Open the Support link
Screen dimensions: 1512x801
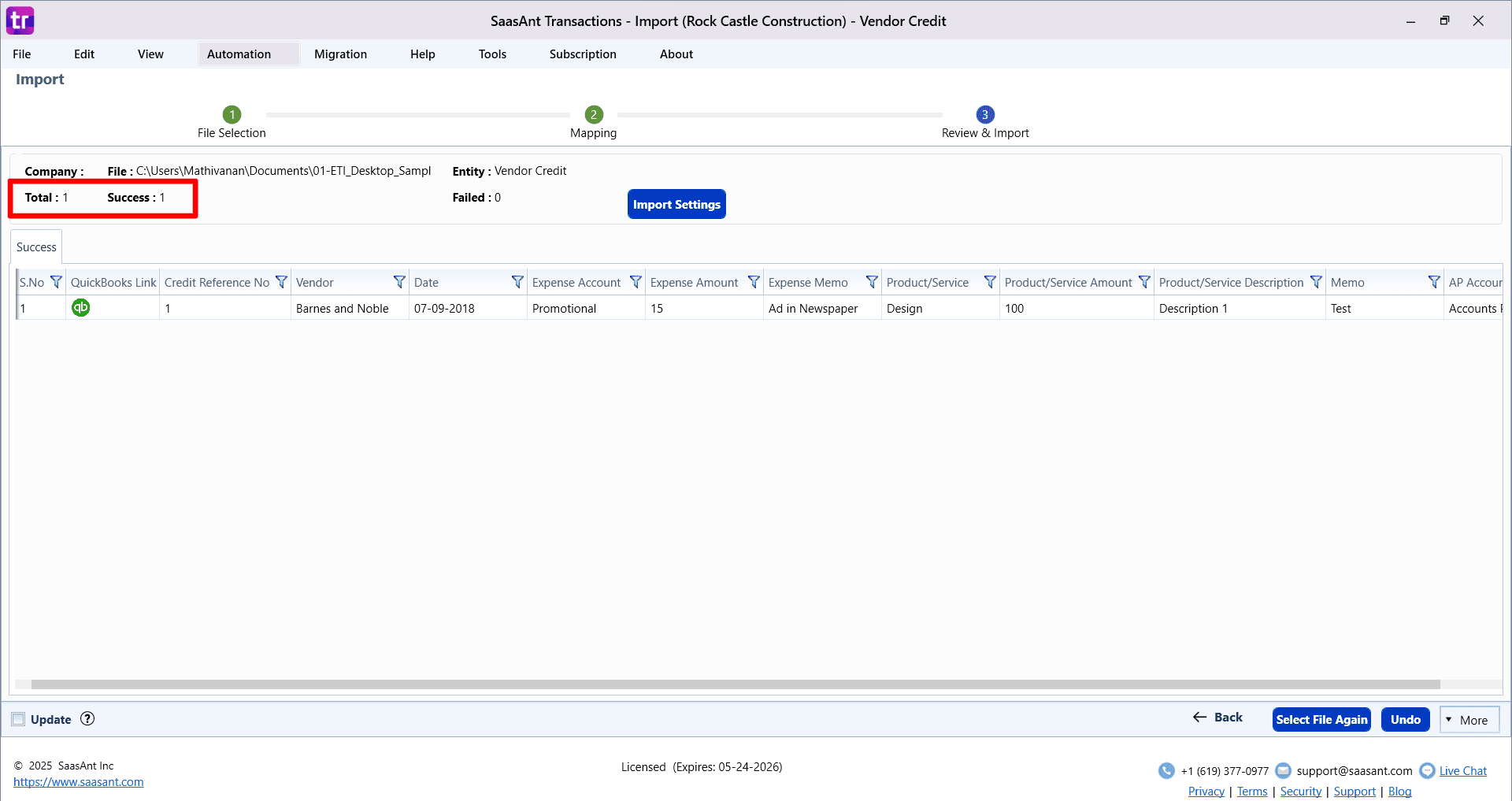click(1354, 791)
